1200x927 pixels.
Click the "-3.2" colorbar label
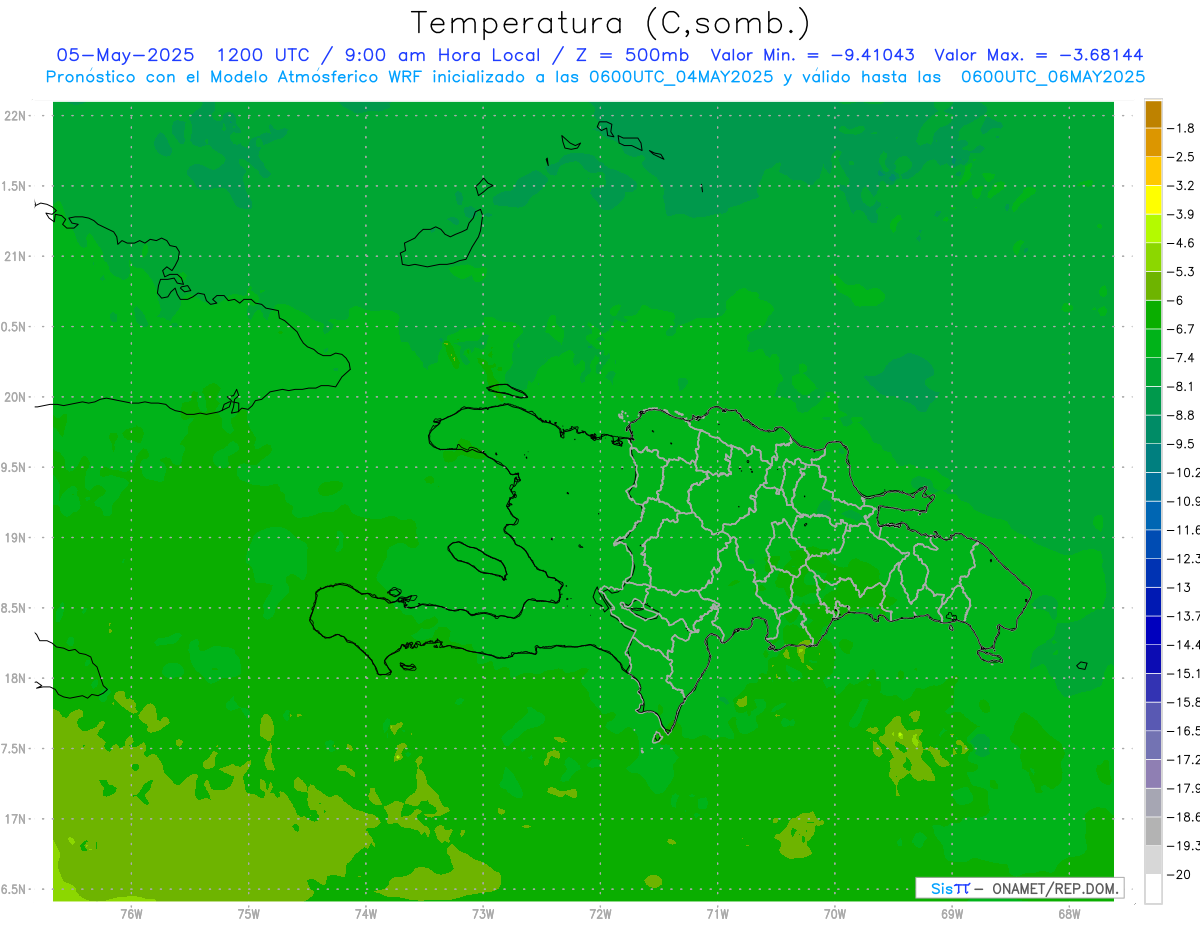[1181, 186]
